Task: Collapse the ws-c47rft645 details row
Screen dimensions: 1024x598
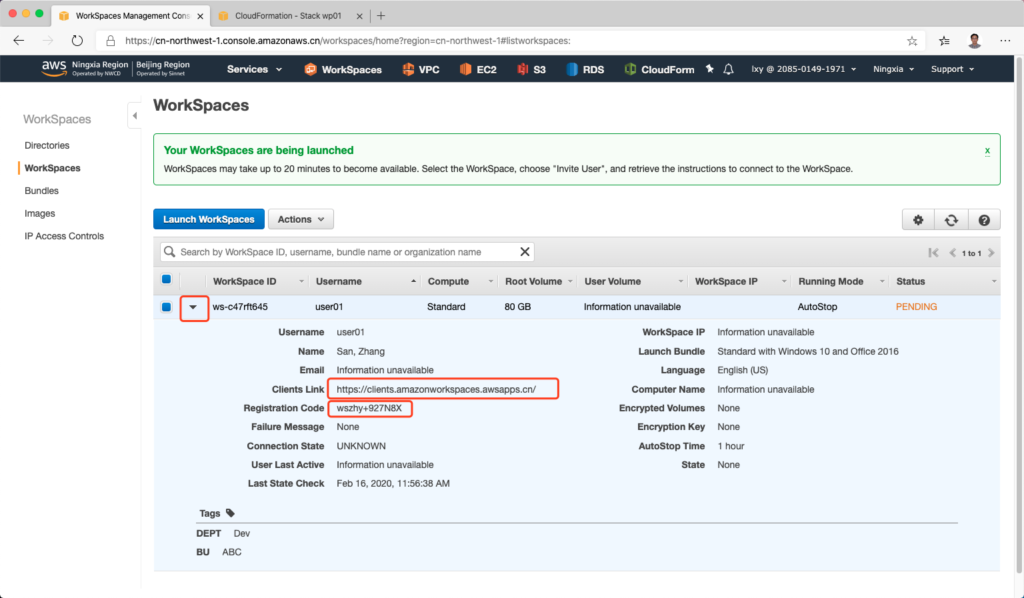Action: 194,308
